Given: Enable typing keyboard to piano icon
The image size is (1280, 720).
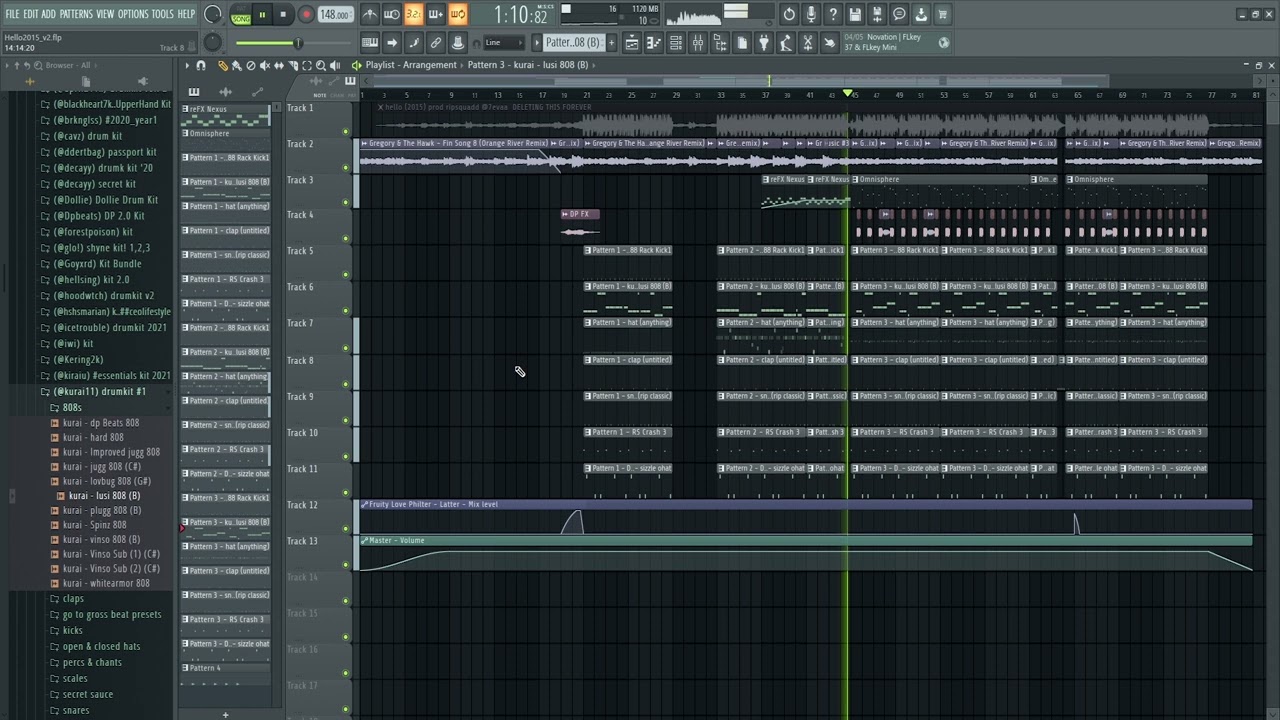Looking at the screenshot, I should point(370,42).
